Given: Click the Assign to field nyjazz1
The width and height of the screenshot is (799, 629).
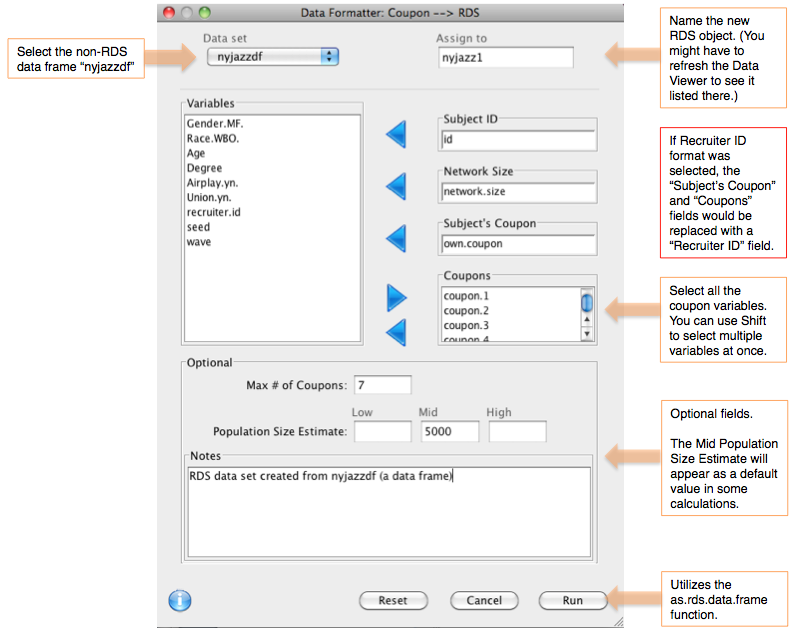Looking at the screenshot, I should pos(505,58).
